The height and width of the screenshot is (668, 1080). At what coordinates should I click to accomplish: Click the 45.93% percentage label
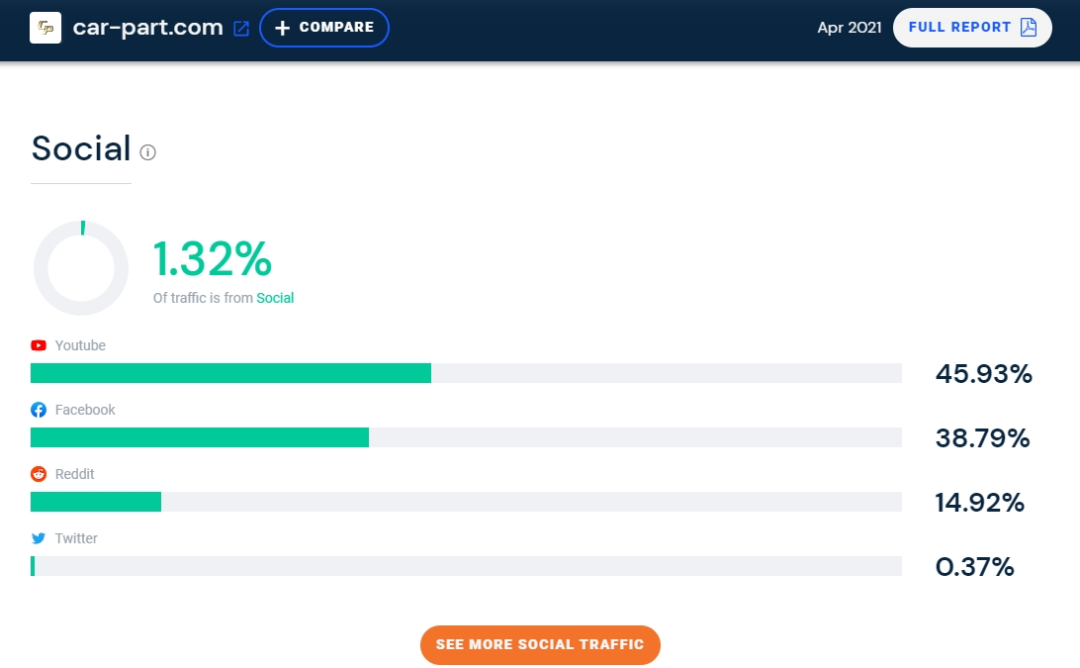point(983,374)
